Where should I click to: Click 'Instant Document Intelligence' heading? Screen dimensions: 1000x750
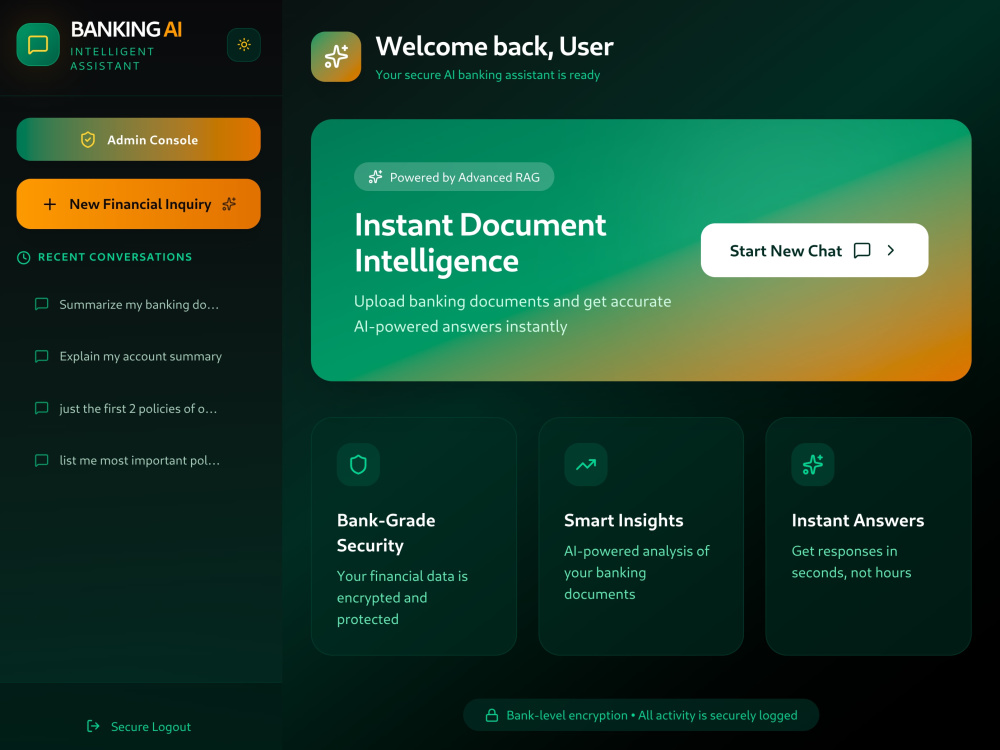click(480, 243)
